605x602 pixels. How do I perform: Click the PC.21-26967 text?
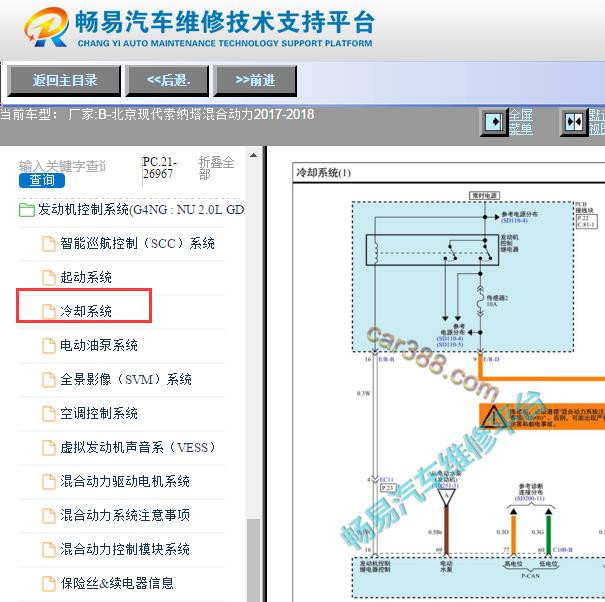[x=159, y=168]
